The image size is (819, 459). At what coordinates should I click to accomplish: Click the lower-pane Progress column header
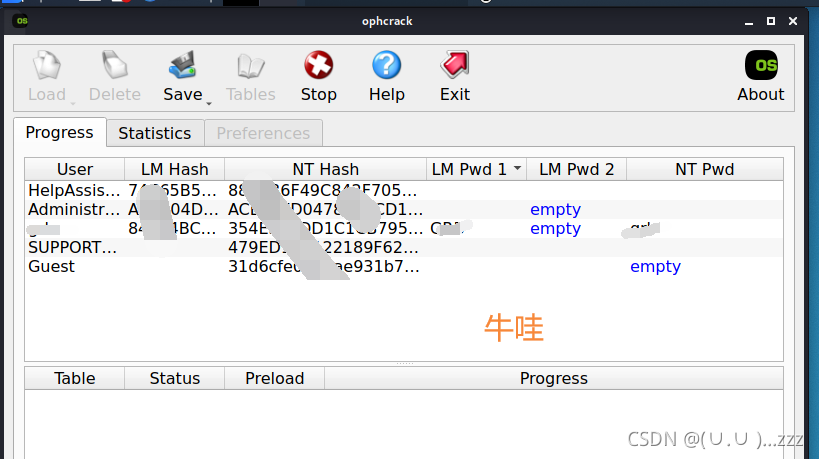click(554, 378)
